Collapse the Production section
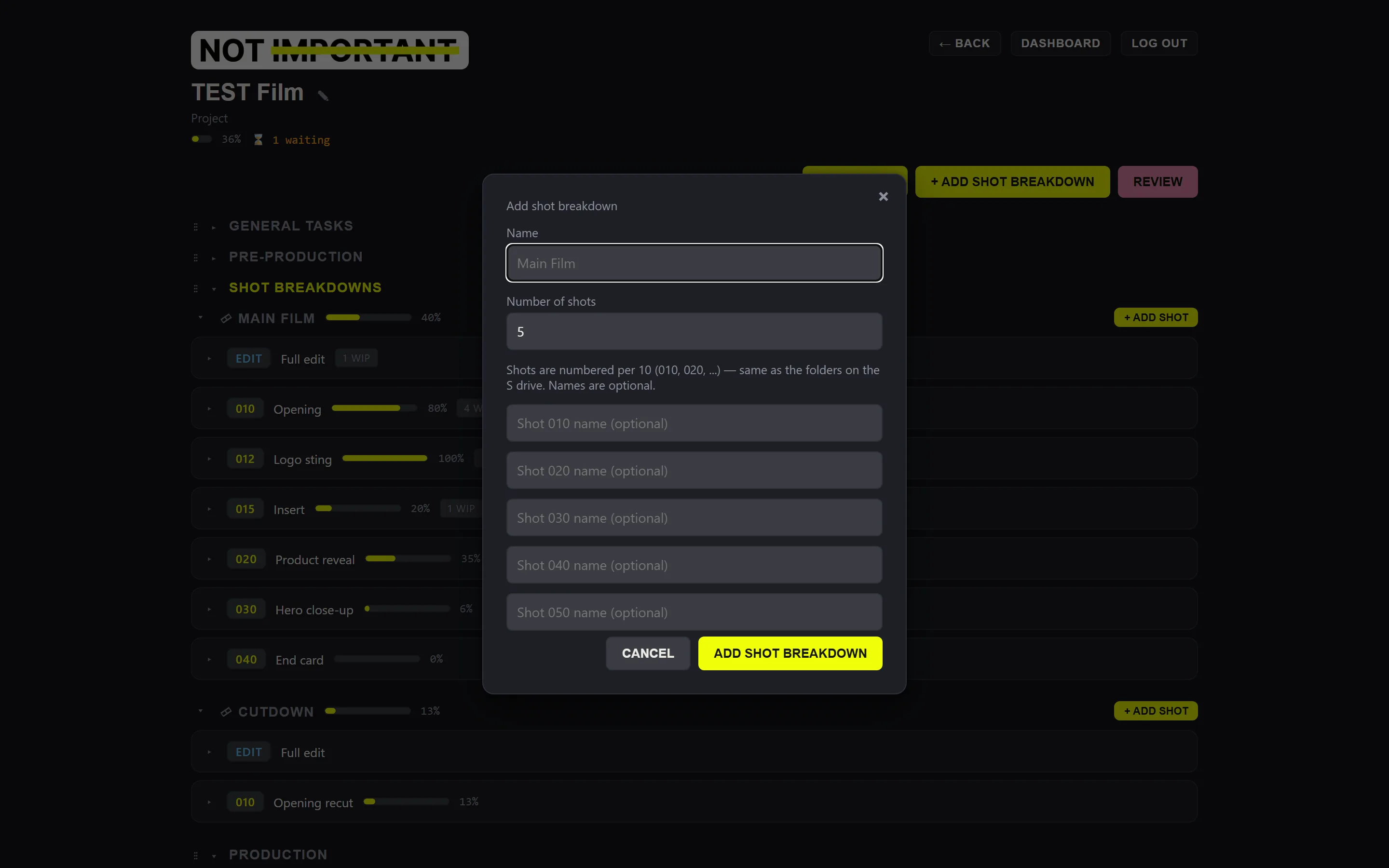Viewport: 1389px width, 868px height. click(214, 856)
